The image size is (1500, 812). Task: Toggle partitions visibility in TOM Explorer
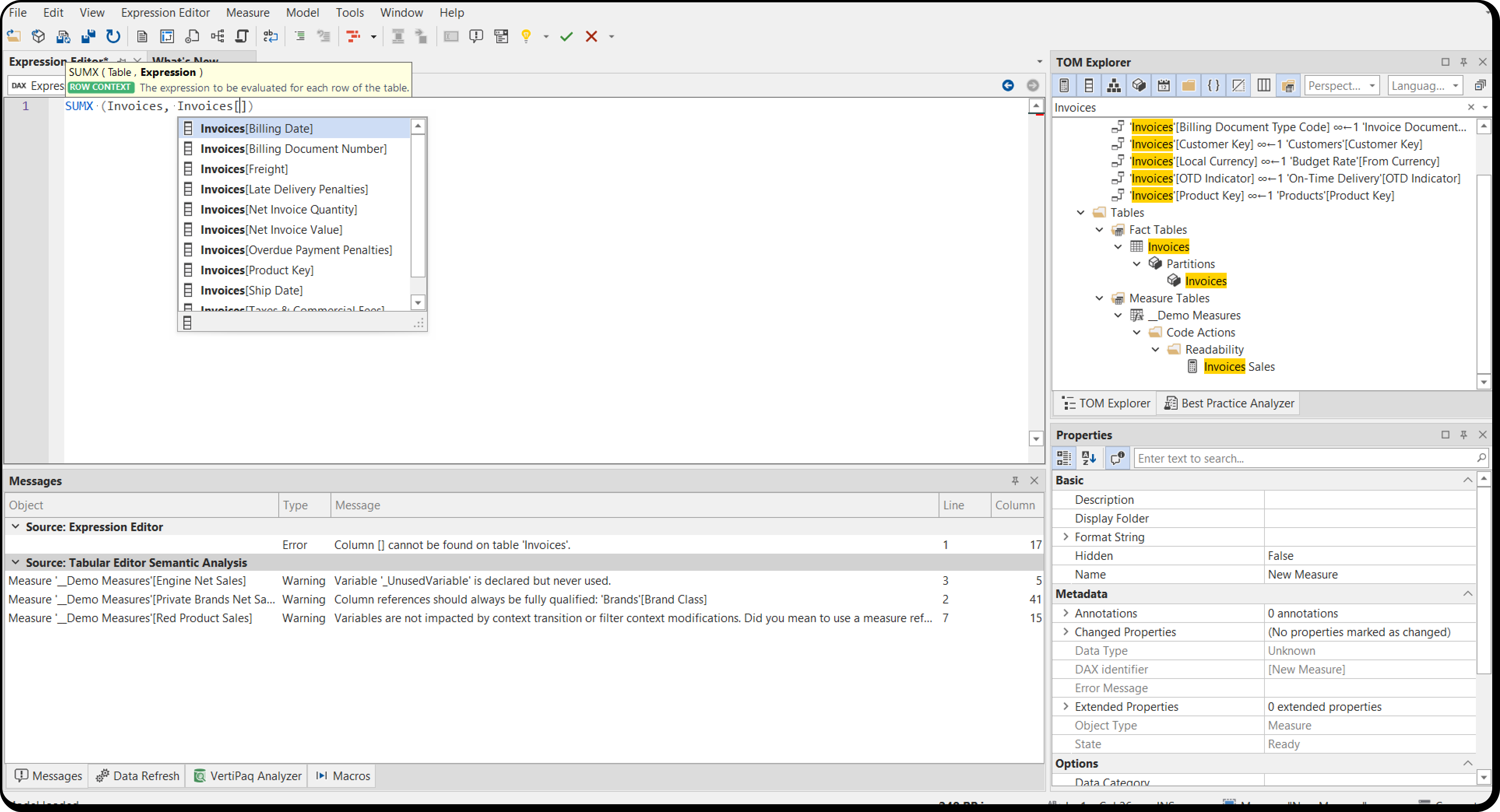coord(1139,86)
